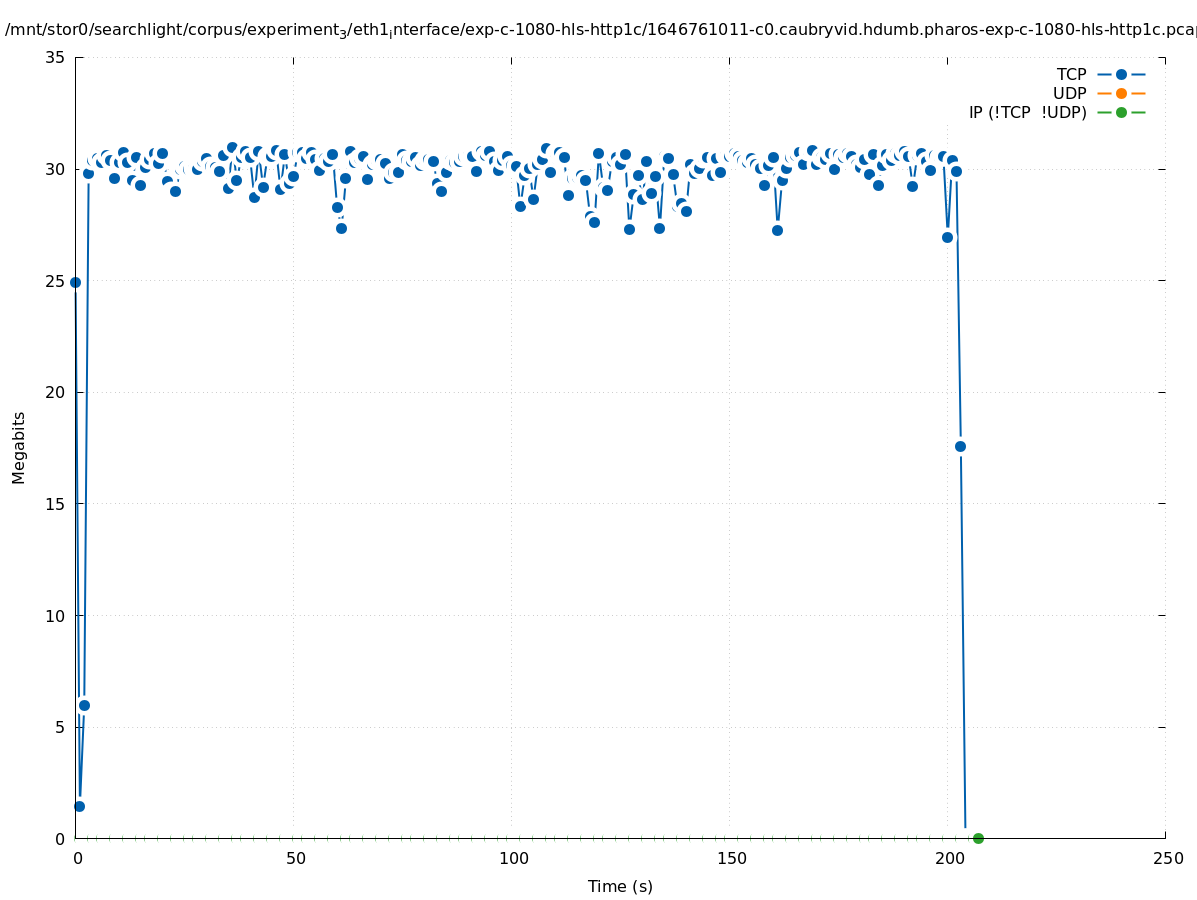Viewport: 1197px width, 900px height.
Task: Click the TCP data point near 17.5 Megabits
Action: tap(960, 446)
